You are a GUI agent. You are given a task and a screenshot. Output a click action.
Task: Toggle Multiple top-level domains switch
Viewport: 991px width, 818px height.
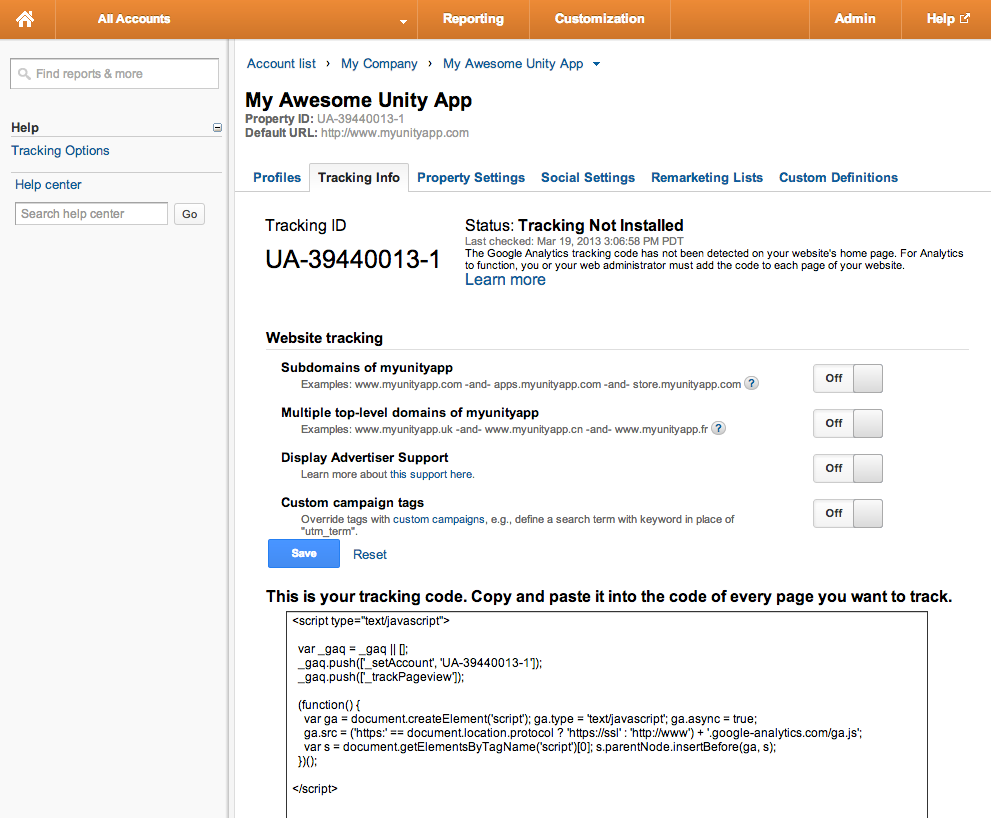coord(848,423)
